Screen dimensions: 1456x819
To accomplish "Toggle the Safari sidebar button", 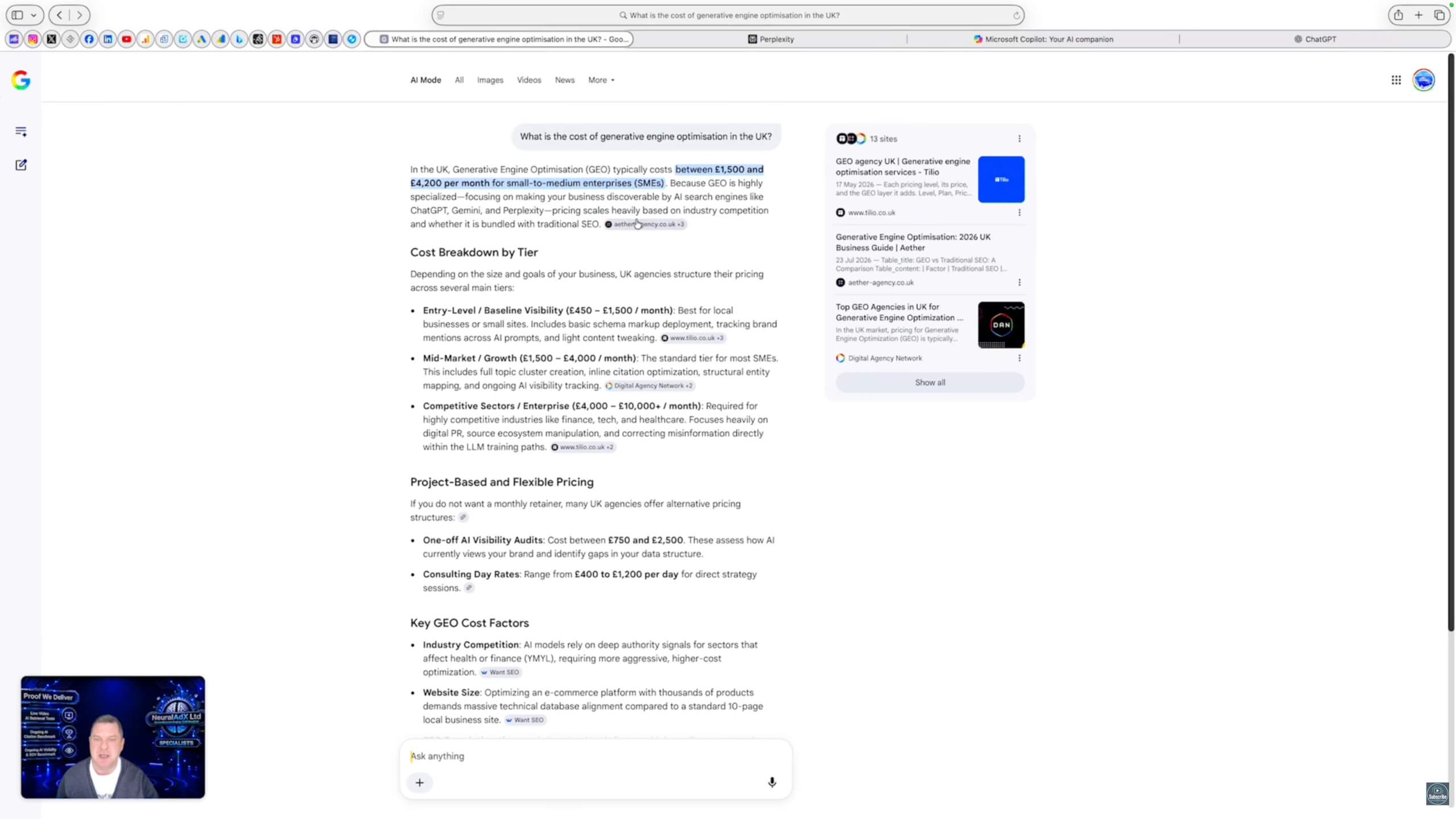I will pos(18,15).
